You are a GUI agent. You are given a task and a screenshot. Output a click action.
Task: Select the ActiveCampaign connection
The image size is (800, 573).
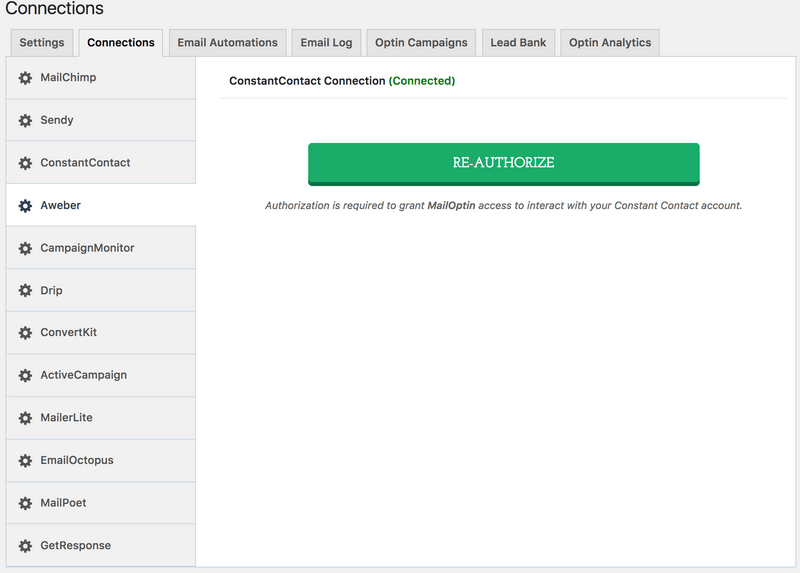click(x=101, y=376)
